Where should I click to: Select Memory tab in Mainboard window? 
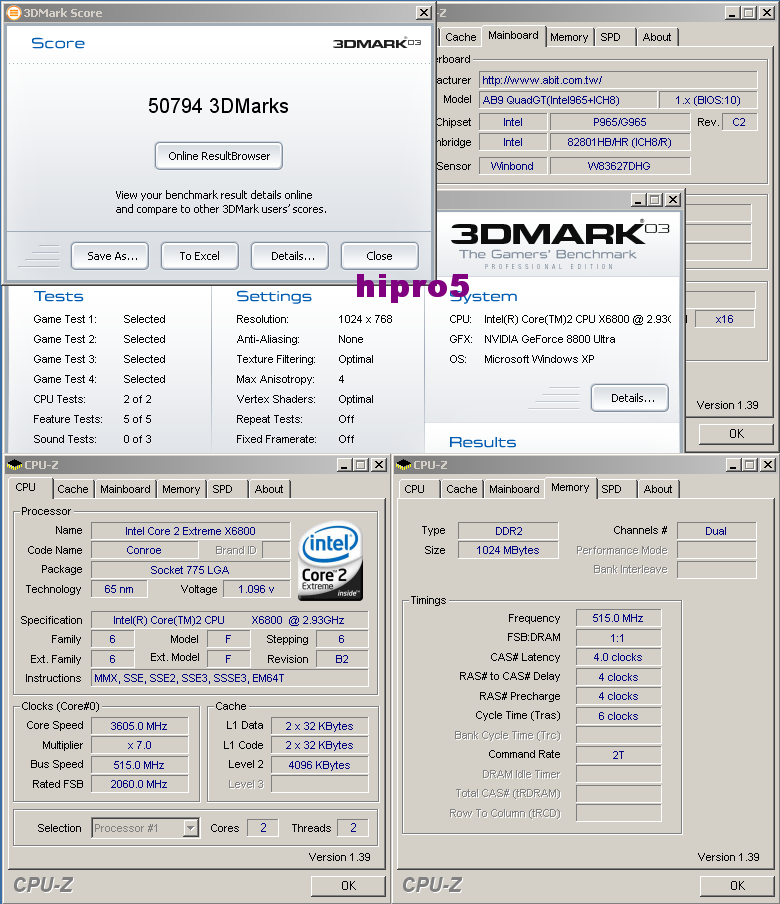tap(569, 37)
